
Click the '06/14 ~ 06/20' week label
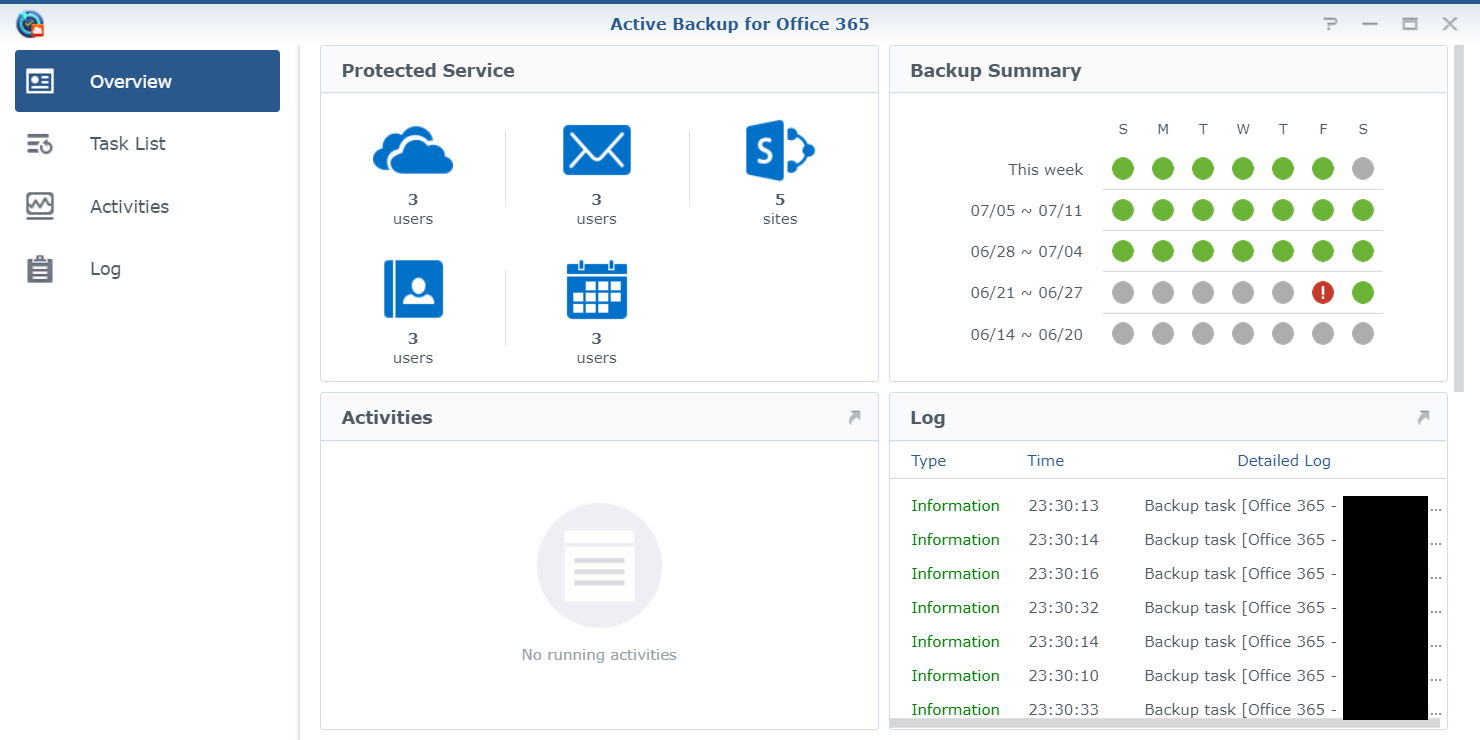1027,334
